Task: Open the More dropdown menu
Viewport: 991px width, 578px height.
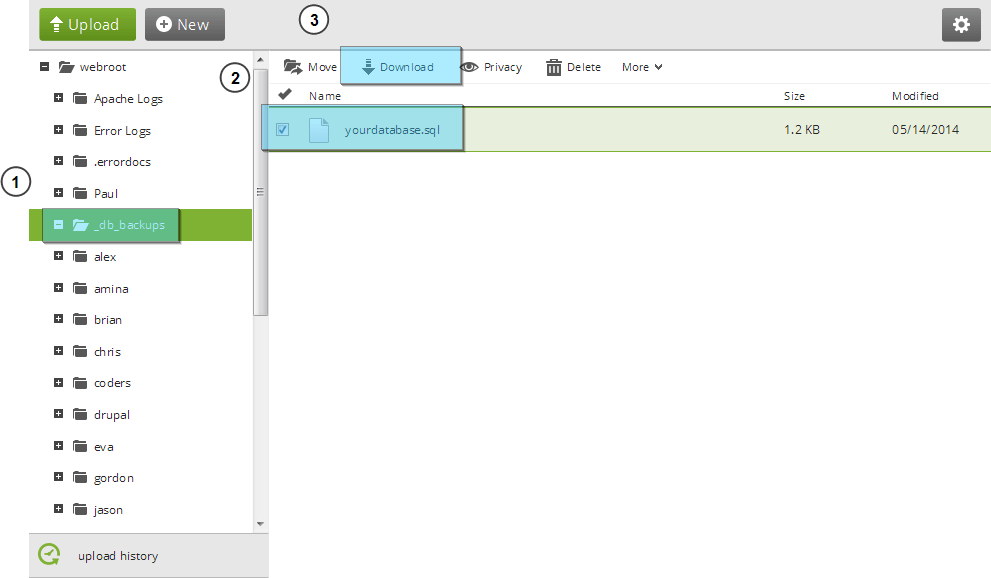Action: tap(642, 67)
